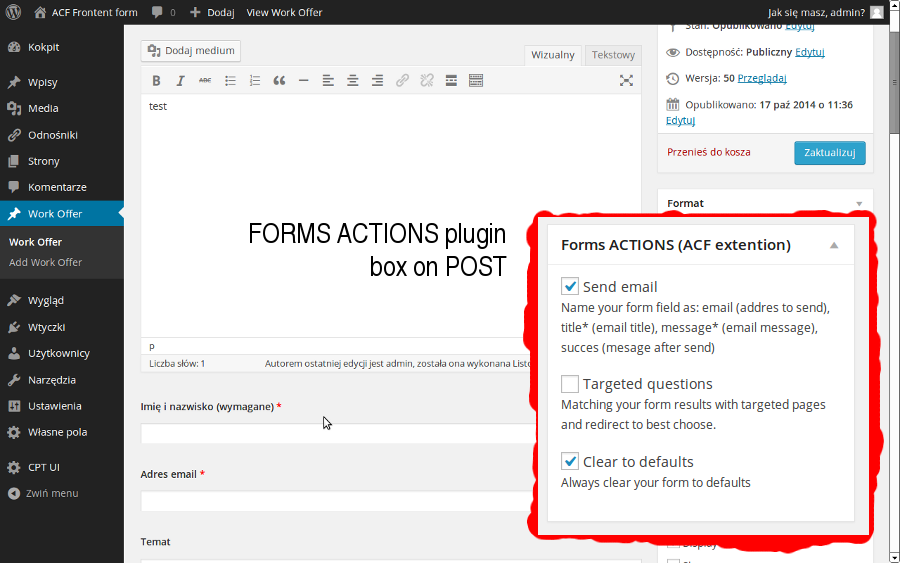The height and width of the screenshot is (563, 900).
Task: Enter distraction-free fullscreen mode
Action: tap(626, 81)
